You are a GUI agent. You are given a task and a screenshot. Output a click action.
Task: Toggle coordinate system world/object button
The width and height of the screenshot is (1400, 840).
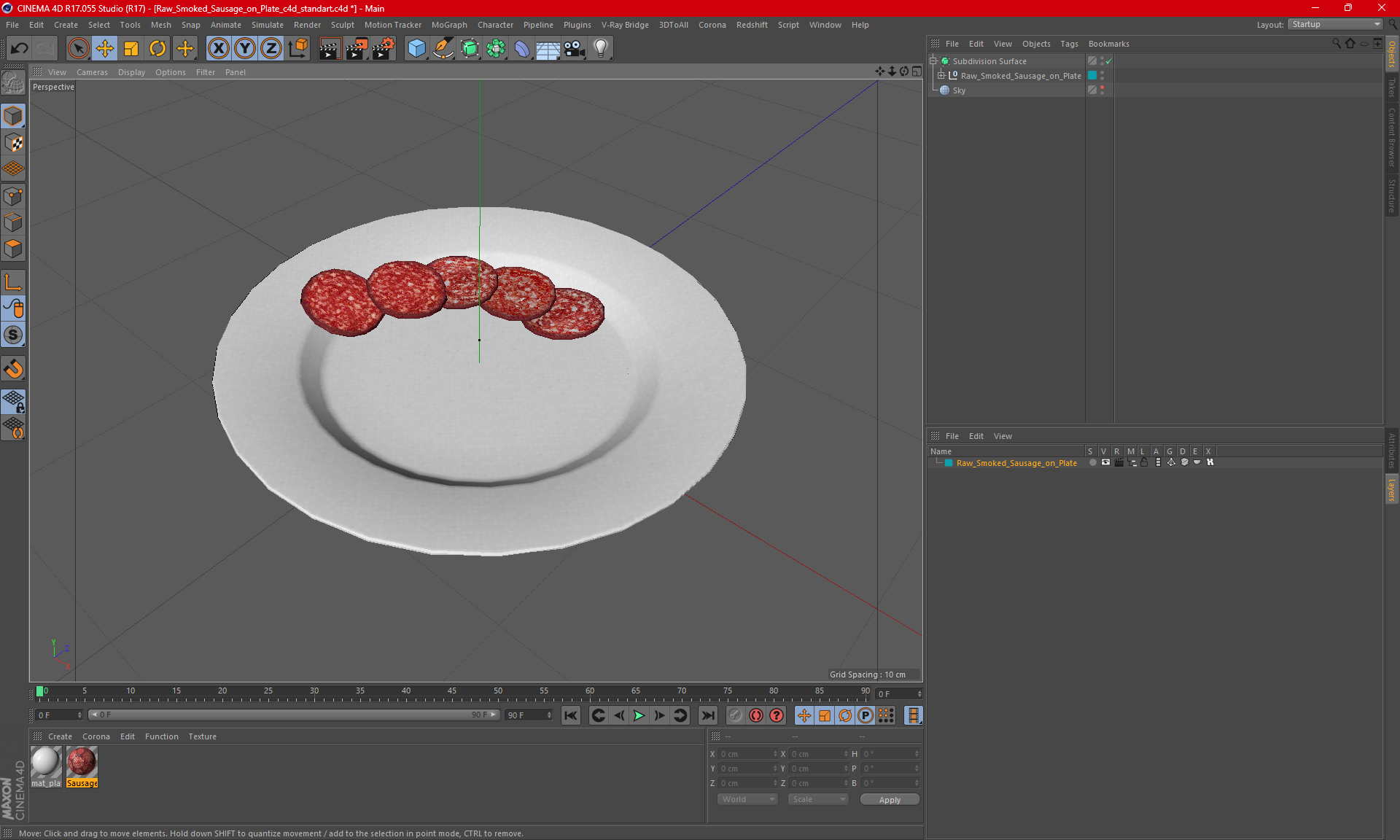[297, 48]
